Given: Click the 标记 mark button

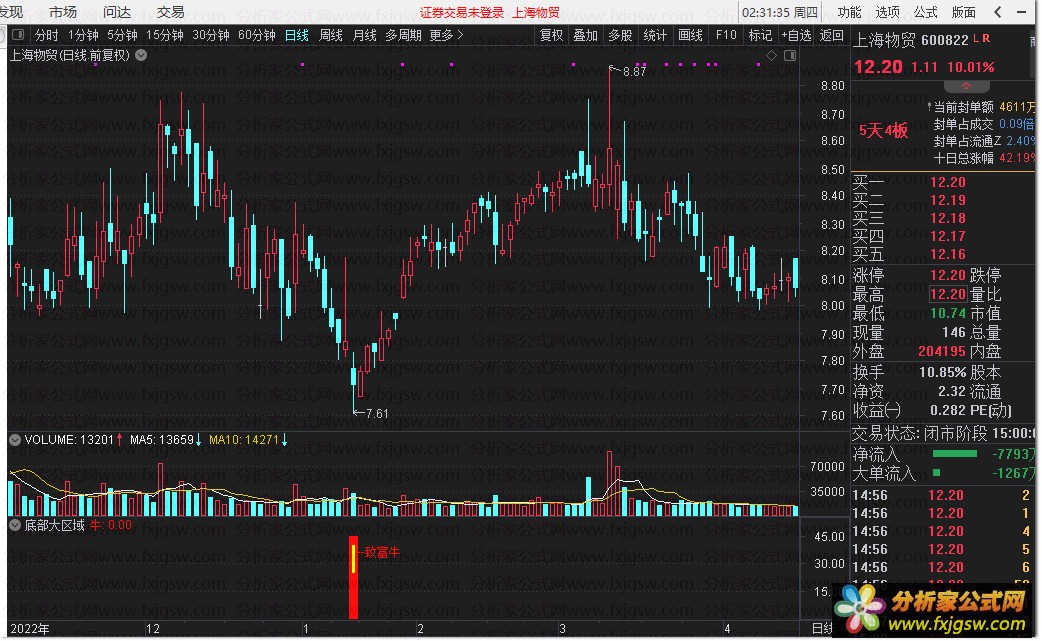Looking at the screenshot, I should (760, 35).
